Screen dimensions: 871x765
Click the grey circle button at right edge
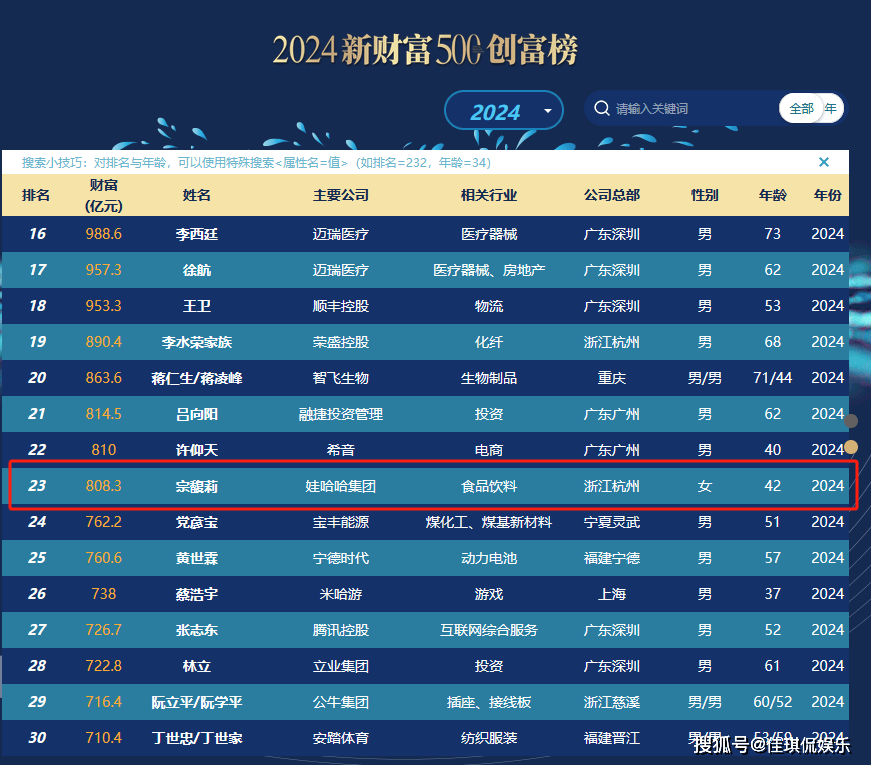coord(851,421)
